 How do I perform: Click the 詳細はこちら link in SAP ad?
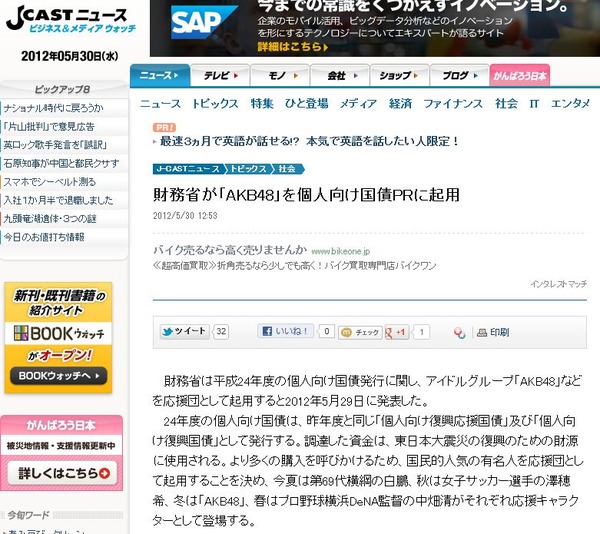293,47
